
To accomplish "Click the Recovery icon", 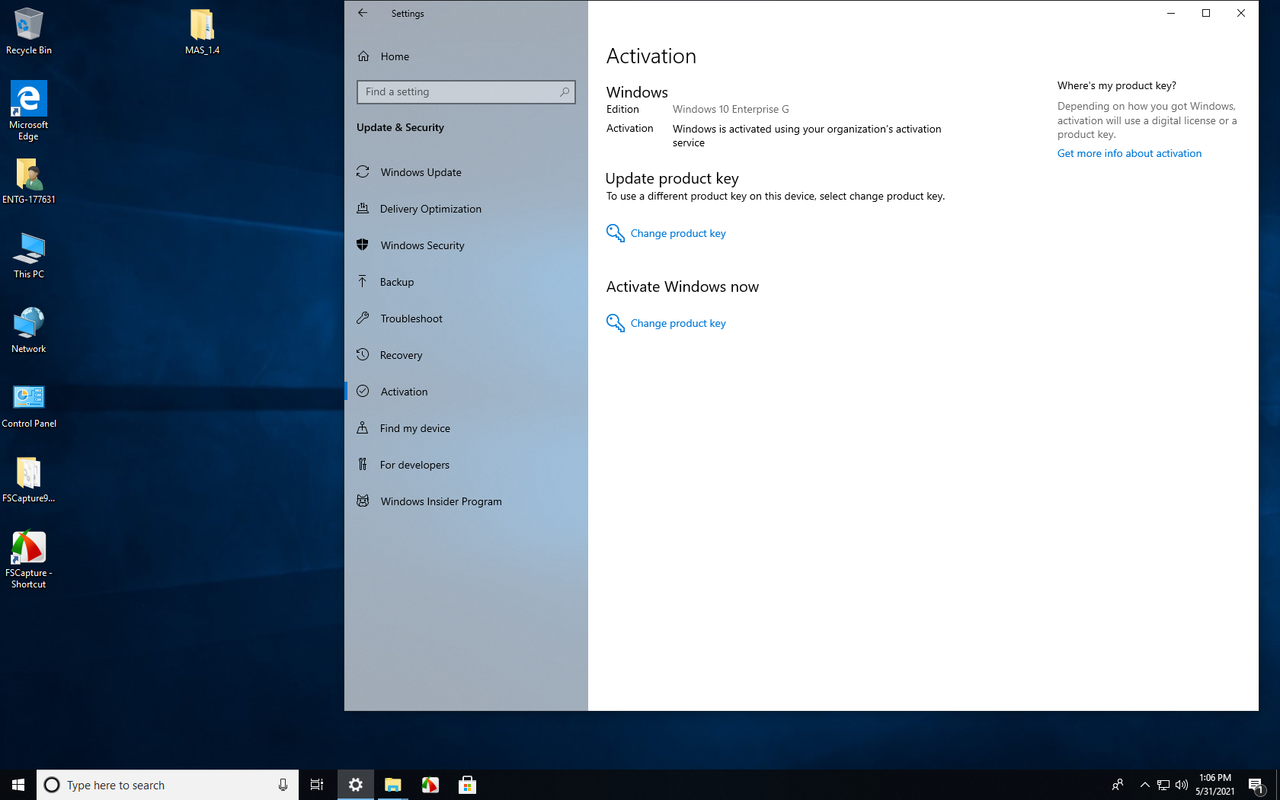I will tap(363, 355).
